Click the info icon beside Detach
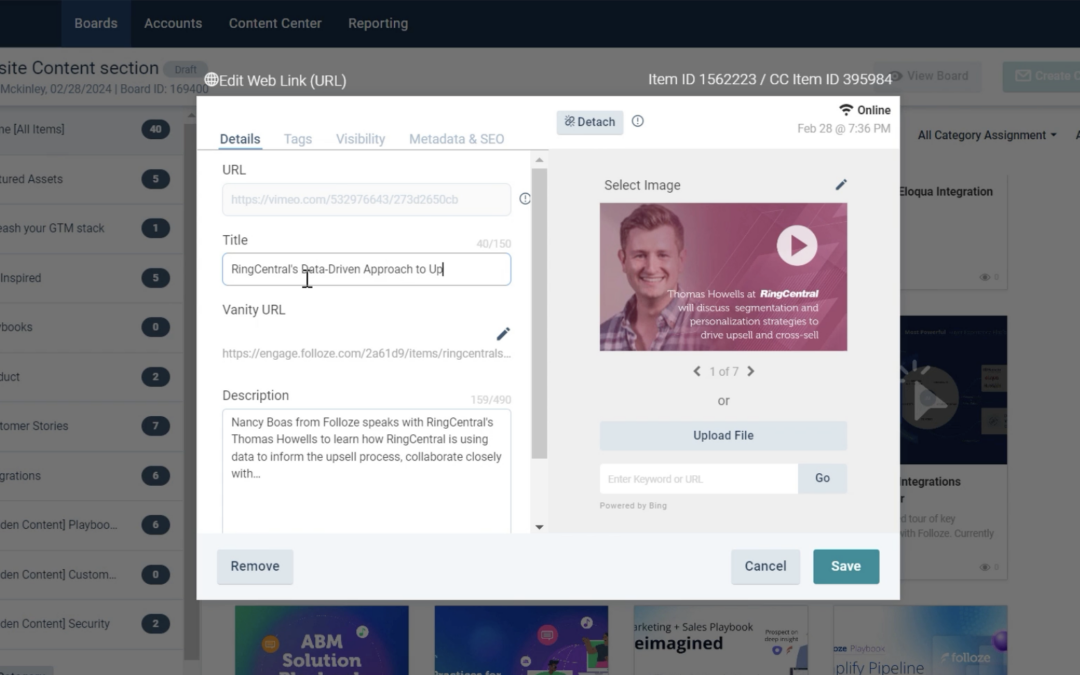Viewport: 1080px width, 675px height. 638,121
